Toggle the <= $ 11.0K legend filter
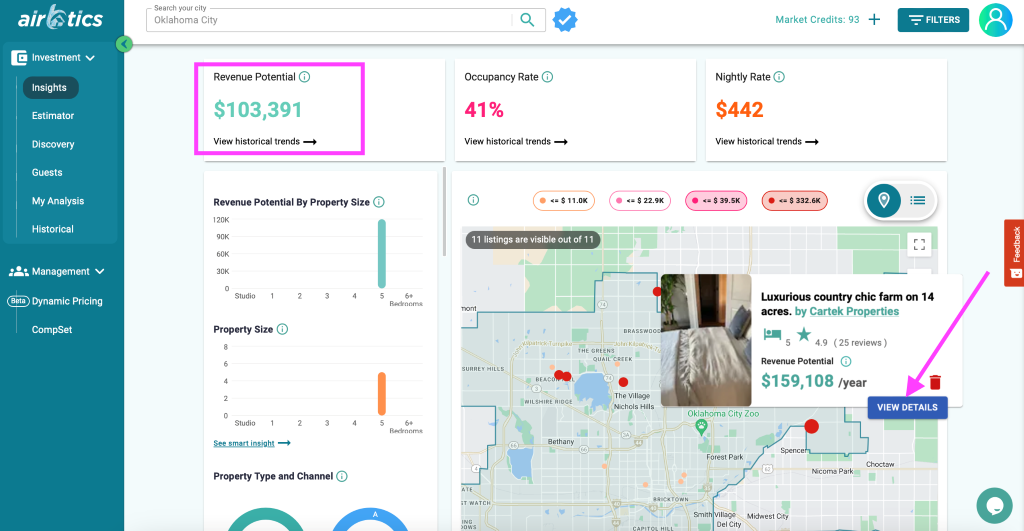The height and width of the screenshot is (531, 1024). click(x=564, y=201)
